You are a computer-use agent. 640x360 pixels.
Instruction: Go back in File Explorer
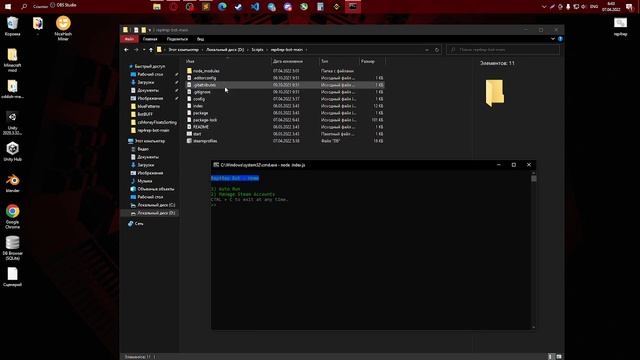click(x=126, y=50)
